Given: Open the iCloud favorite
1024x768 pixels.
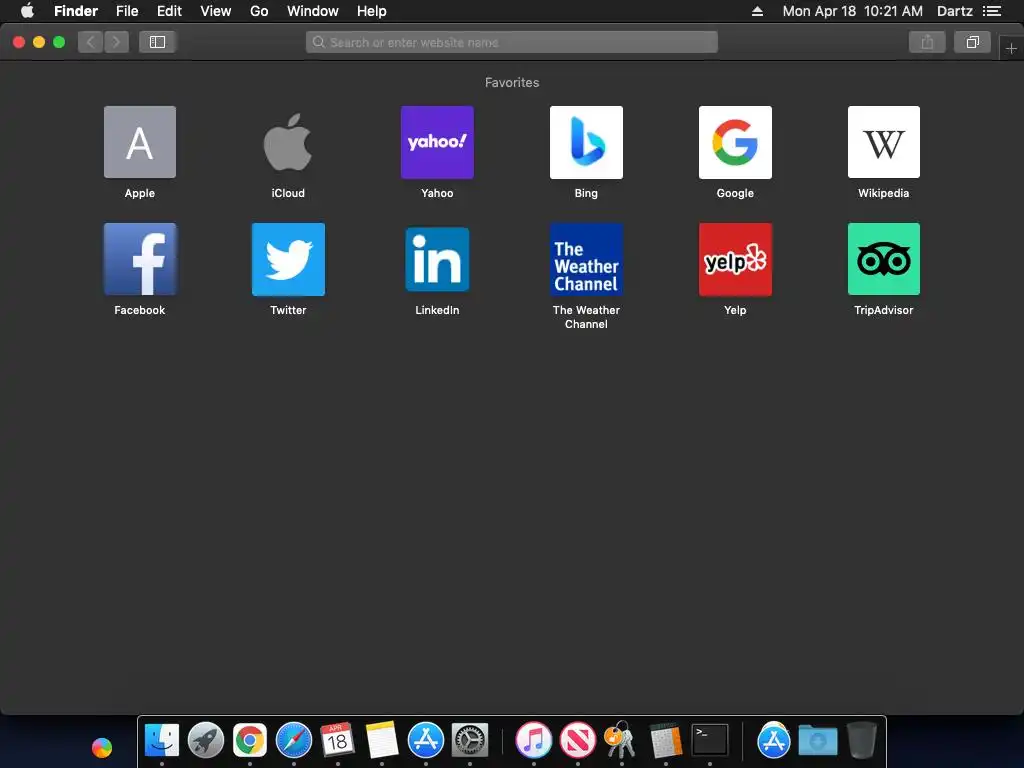Looking at the screenshot, I should pos(288,142).
